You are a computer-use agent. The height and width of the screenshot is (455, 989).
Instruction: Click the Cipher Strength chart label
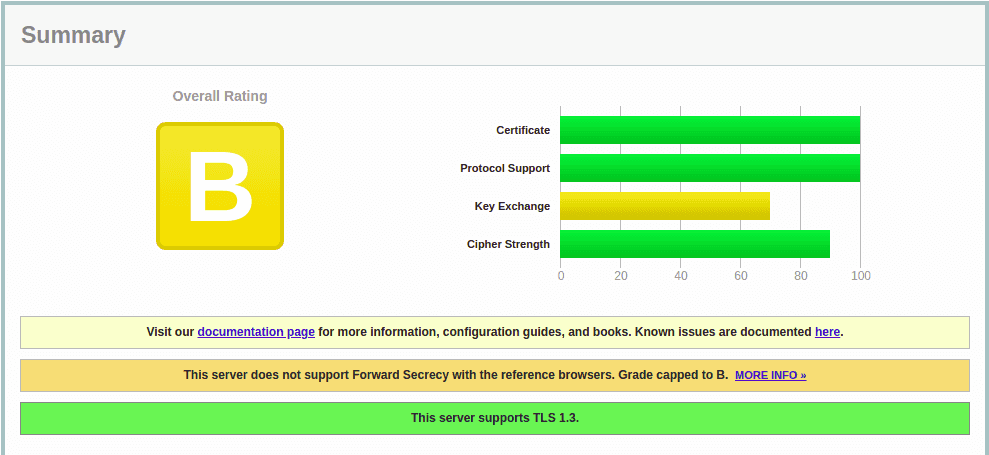(508, 244)
